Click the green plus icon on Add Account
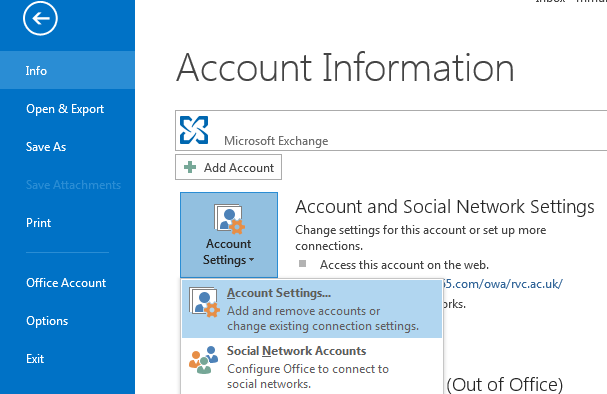The image size is (607, 394). click(190, 167)
